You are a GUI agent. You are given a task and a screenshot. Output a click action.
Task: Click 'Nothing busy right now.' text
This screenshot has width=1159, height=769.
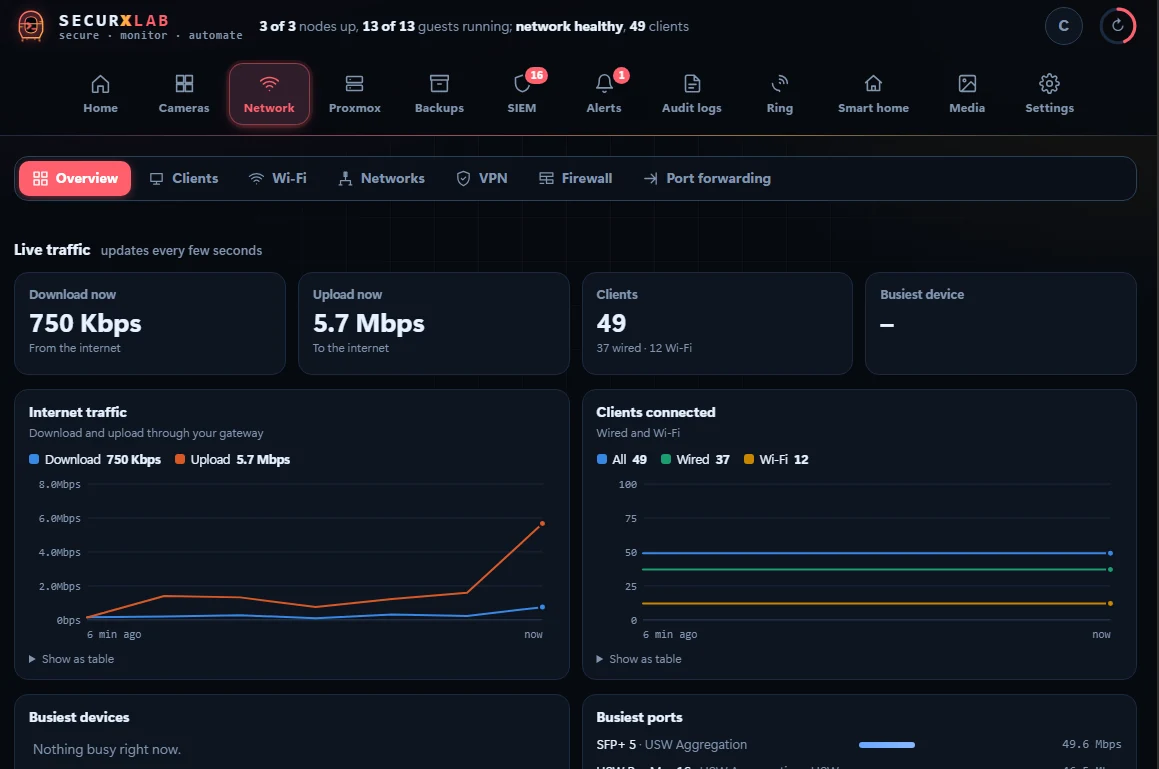(x=107, y=749)
